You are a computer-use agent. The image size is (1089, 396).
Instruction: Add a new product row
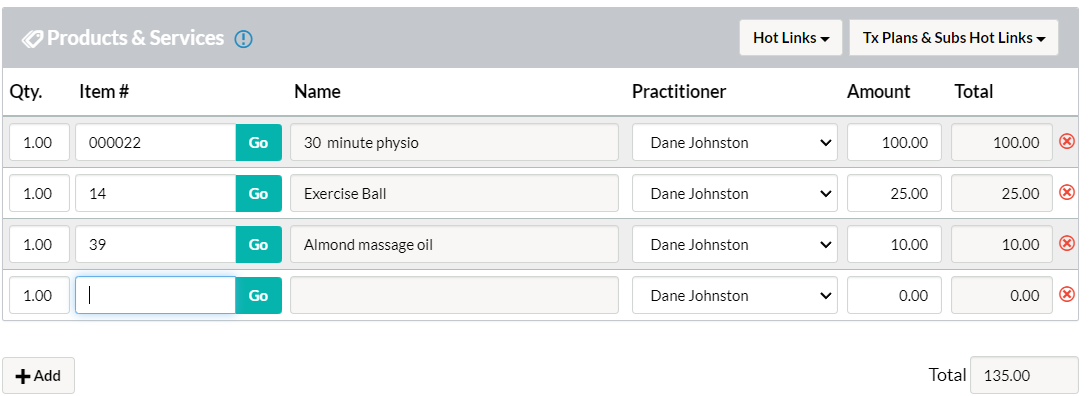click(x=38, y=376)
